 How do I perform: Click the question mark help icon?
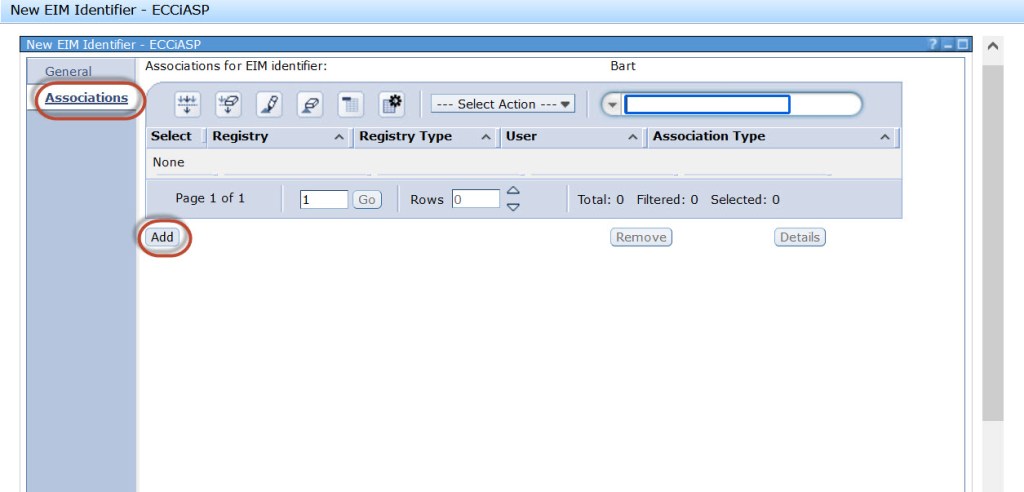tap(933, 45)
